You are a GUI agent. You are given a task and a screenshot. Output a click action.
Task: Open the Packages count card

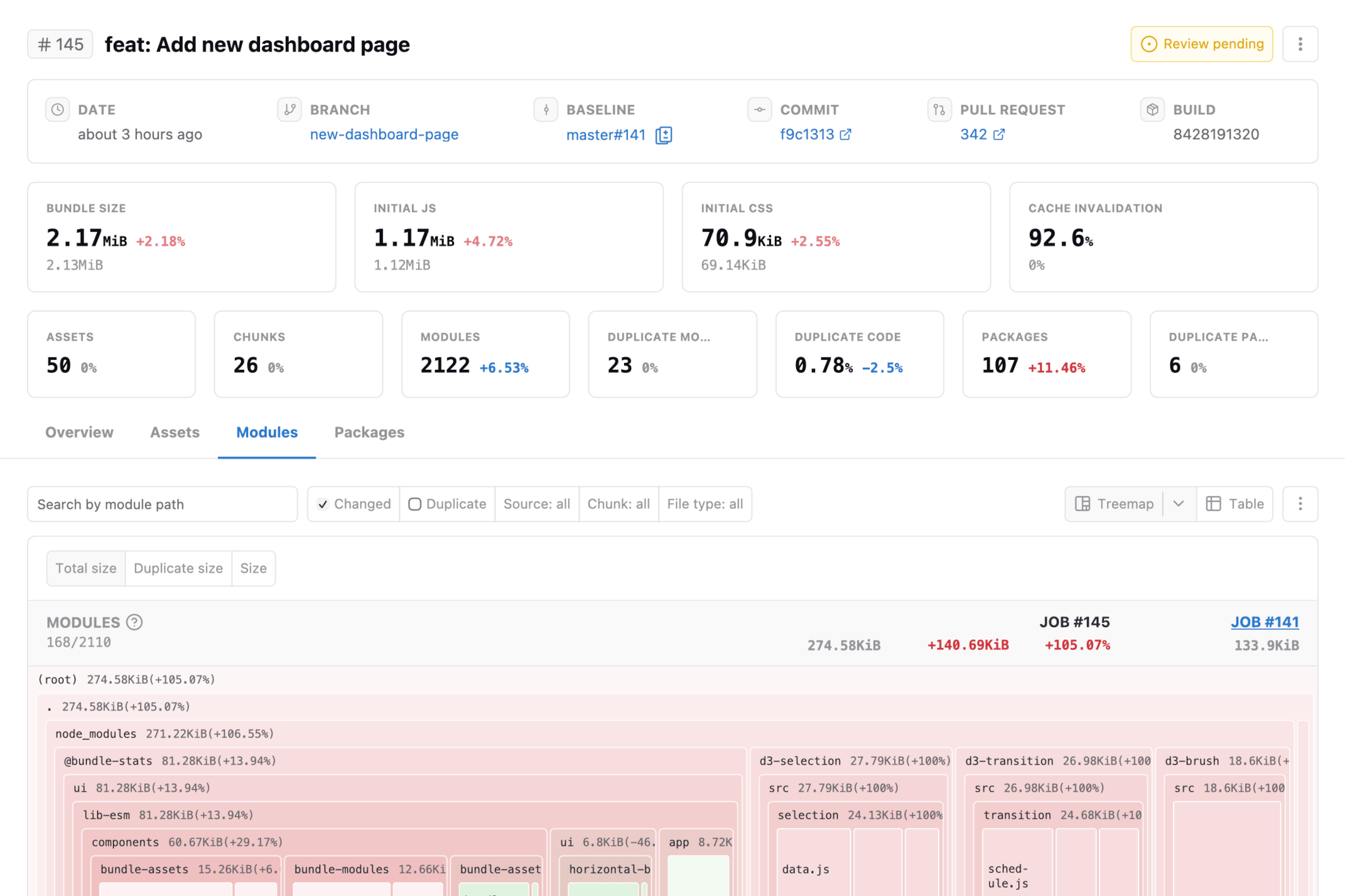(1047, 354)
